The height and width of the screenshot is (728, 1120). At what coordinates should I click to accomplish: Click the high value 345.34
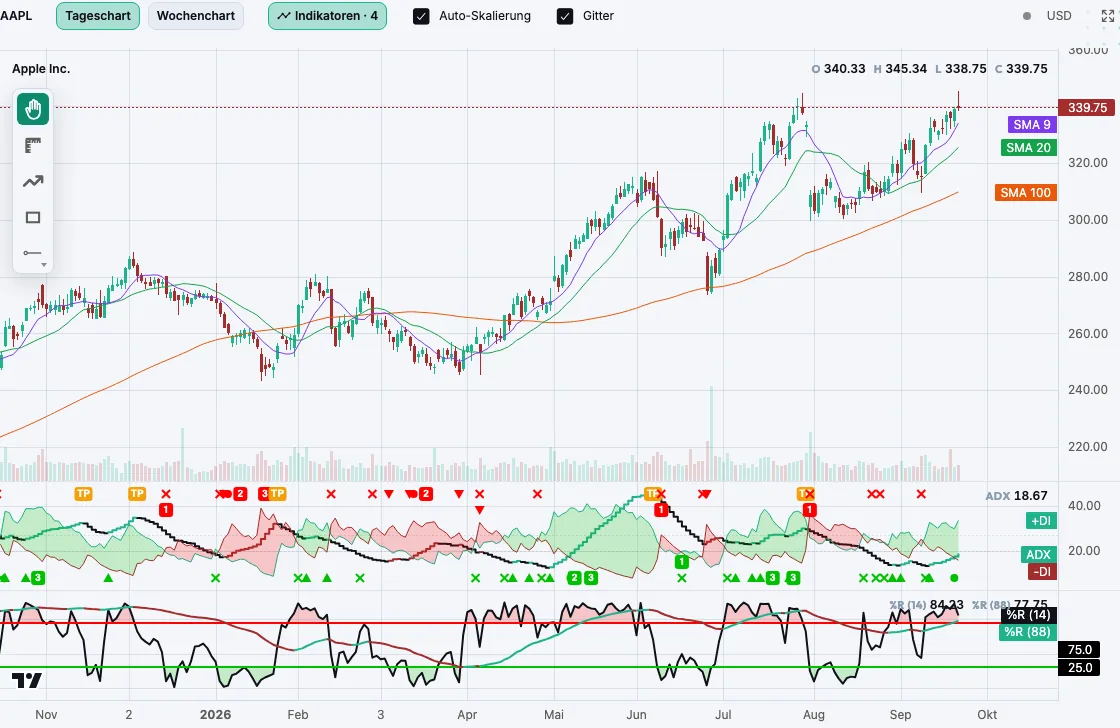tap(906, 69)
